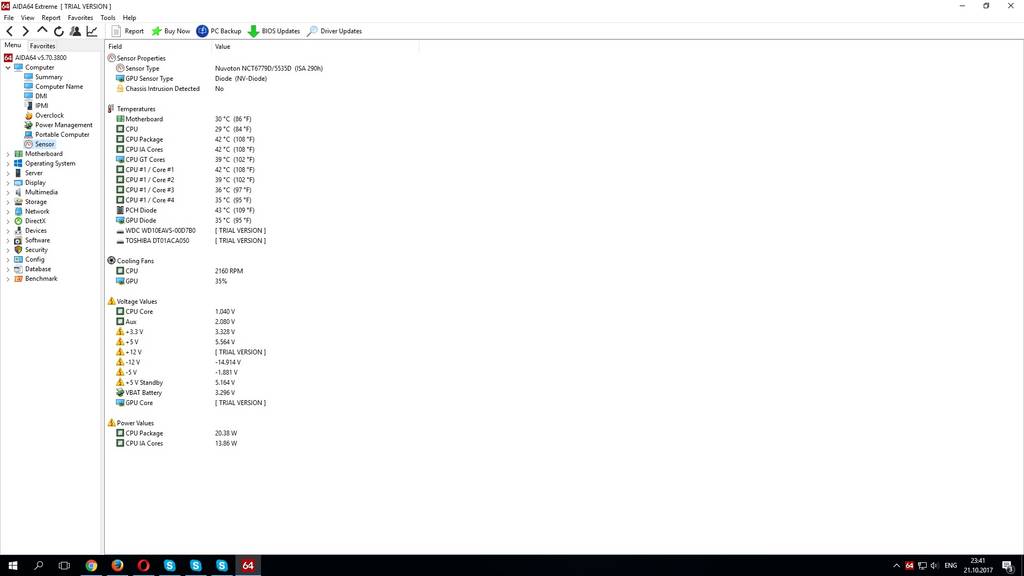Open taskbar search
This screenshot has height=576, width=1024.
coord(39,566)
